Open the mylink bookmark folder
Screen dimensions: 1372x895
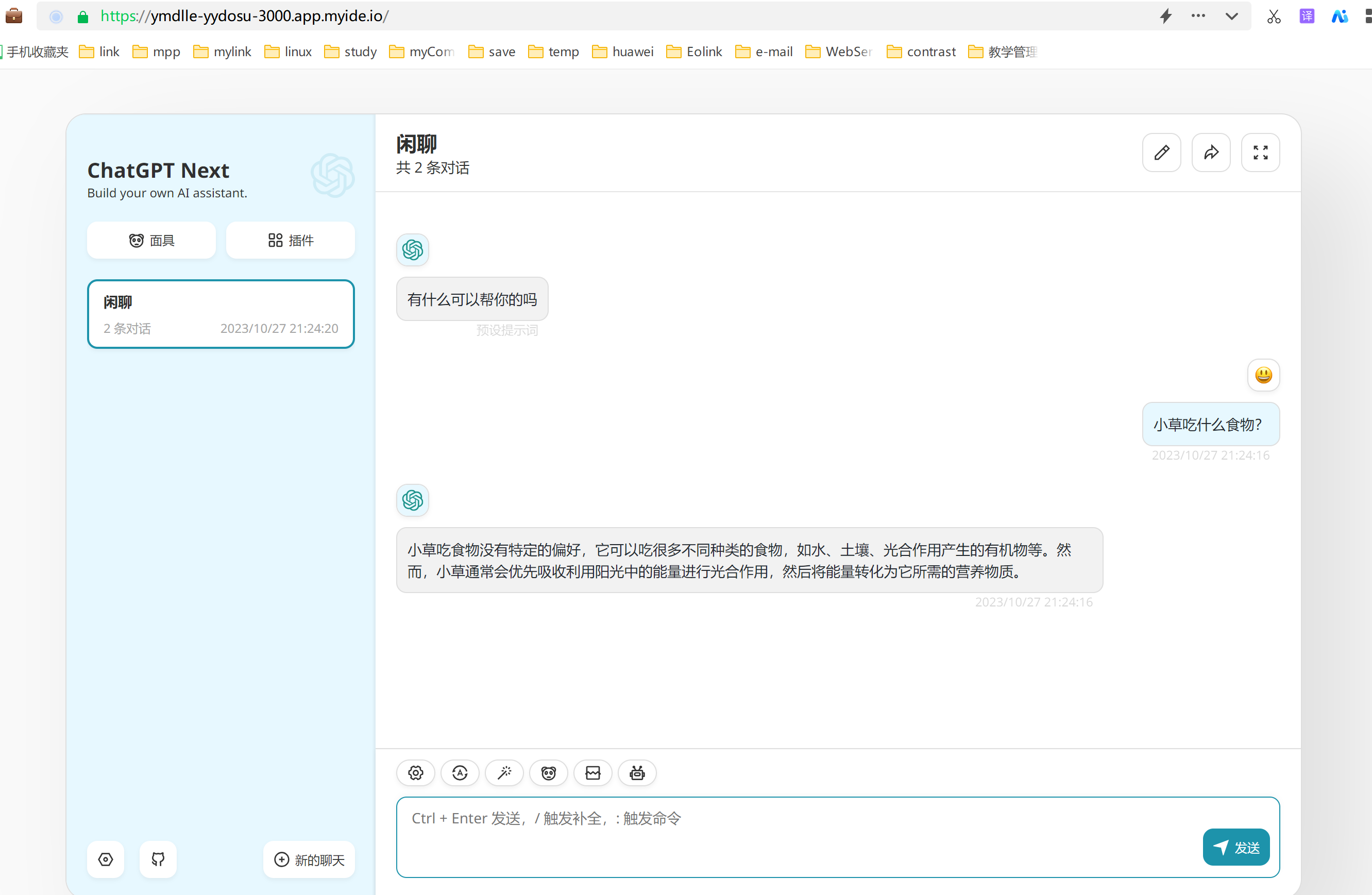click(223, 52)
